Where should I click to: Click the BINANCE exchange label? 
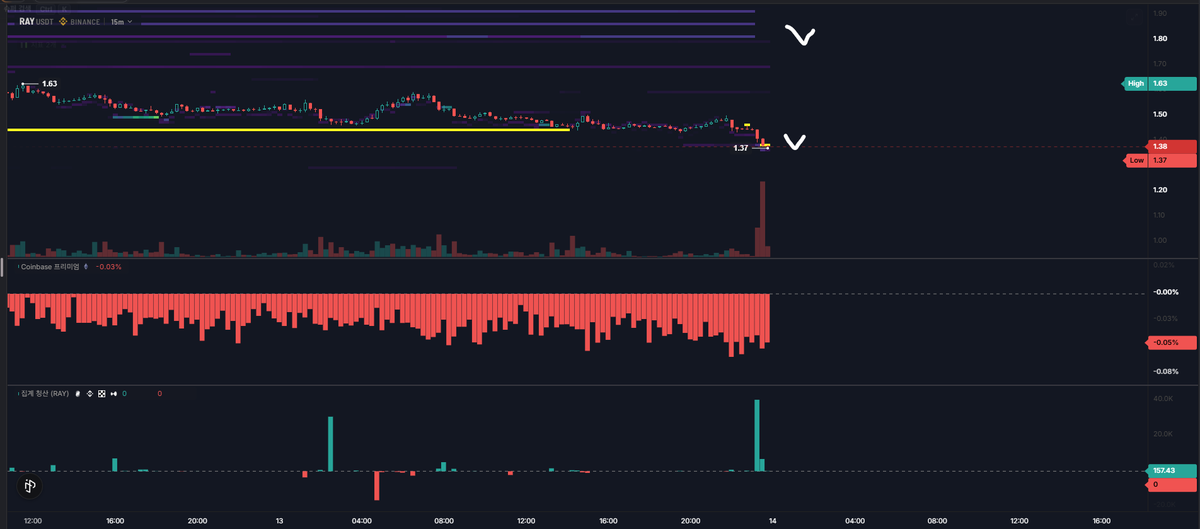[86, 20]
